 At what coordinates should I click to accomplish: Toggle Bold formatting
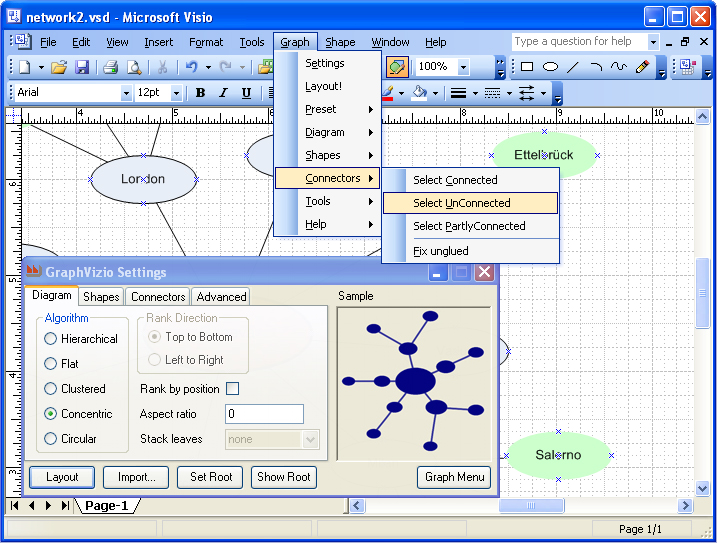pyautogui.click(x=200, y=93)
